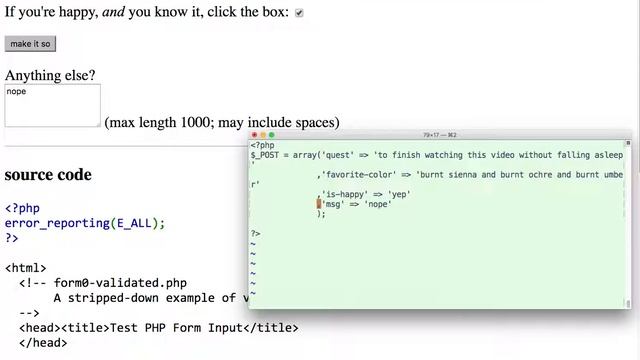
Task: Click the "<html>" line in source code
Action: [25, 268]
